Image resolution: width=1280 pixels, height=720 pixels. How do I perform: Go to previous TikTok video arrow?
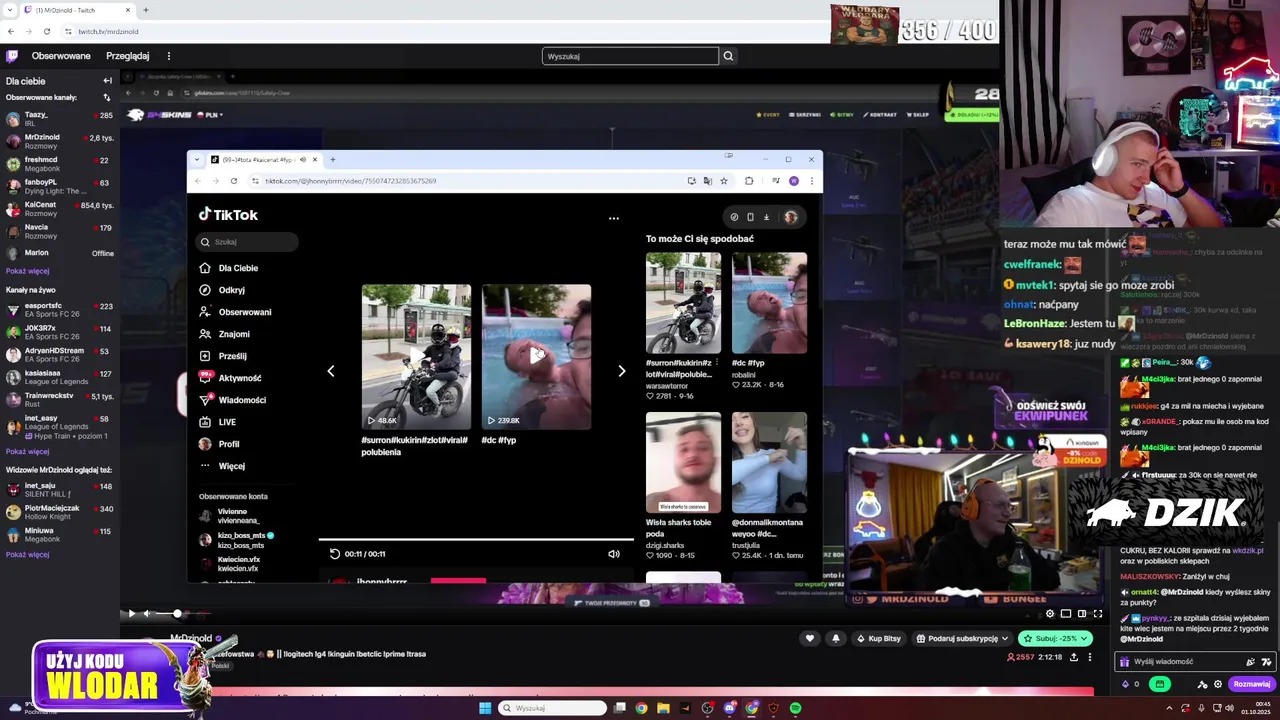tap(331, 371)
